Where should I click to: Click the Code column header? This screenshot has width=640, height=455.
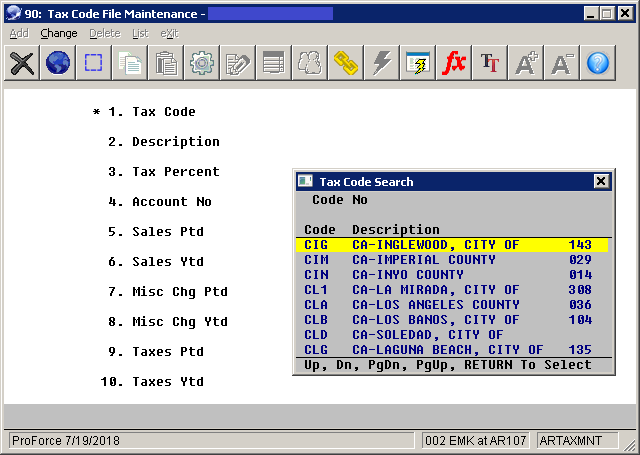[x=320, y=230]
